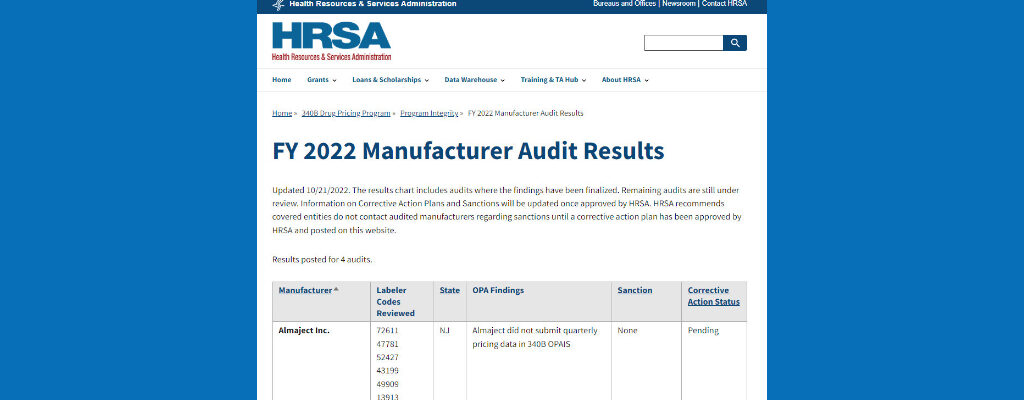Open the 340B Drug Pricing Program breadcrumb
1024x400 pixels.
(x=345, y=113)
